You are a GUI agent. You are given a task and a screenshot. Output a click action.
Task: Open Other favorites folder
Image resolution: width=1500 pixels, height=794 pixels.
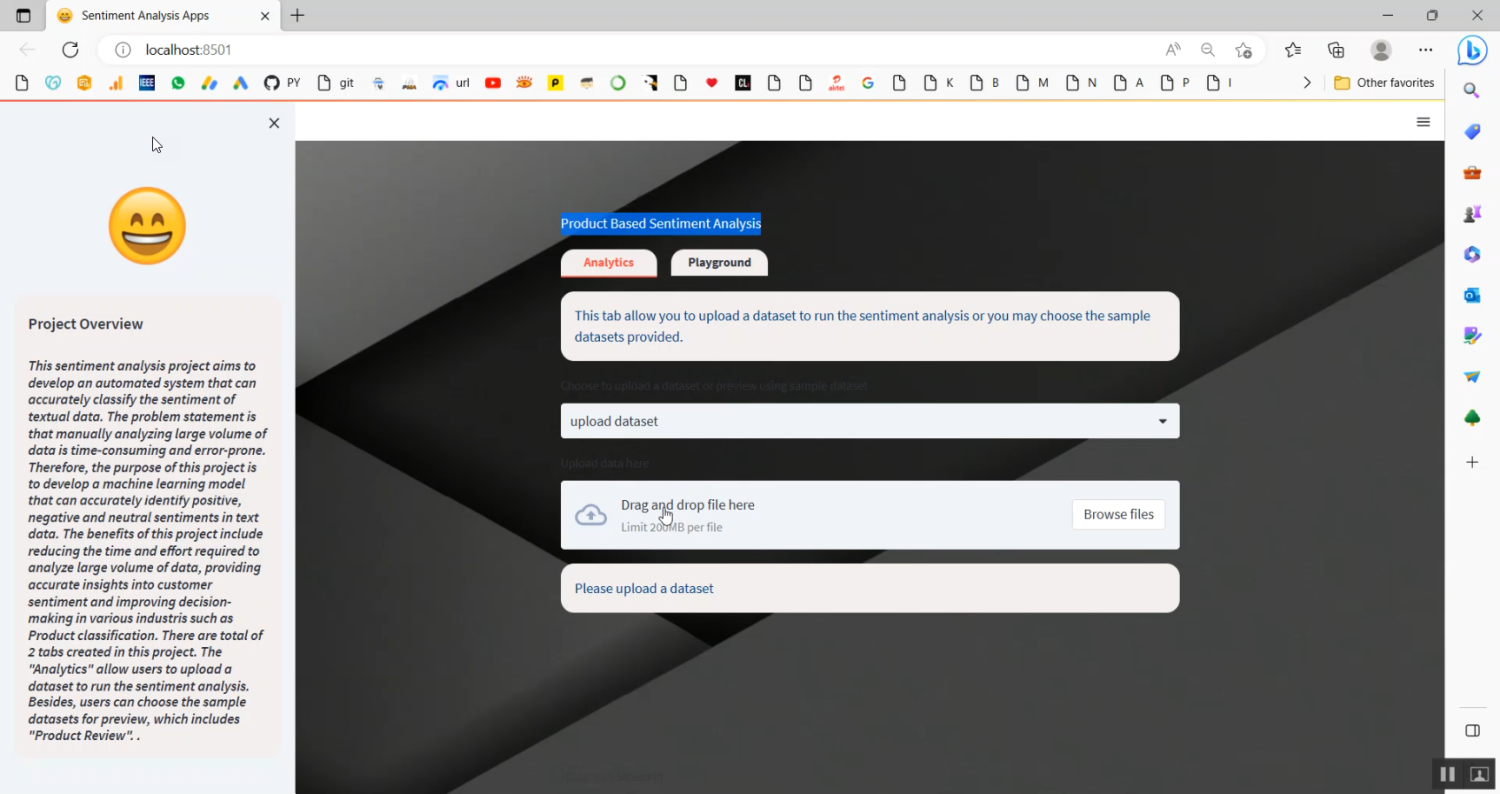1384,83
